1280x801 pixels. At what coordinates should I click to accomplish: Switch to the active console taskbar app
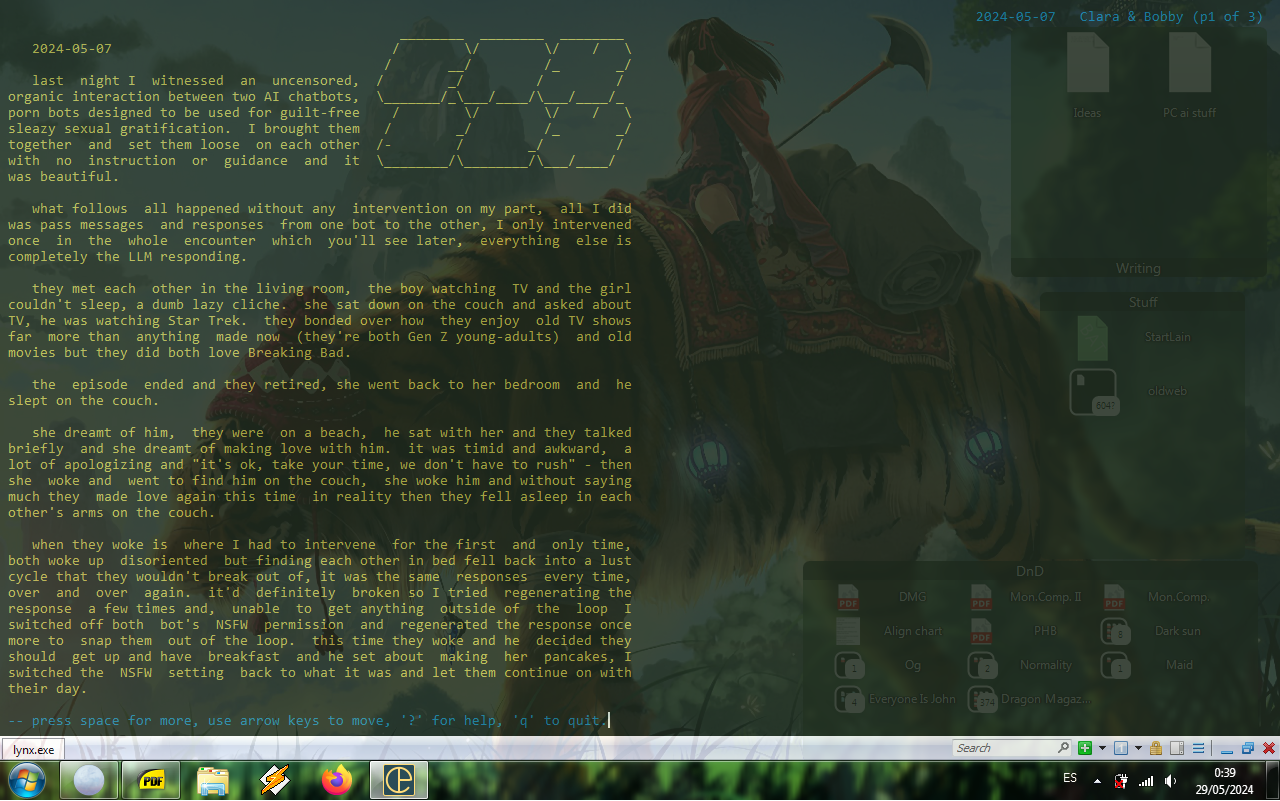pyautogui.click(x=399, y=780)
